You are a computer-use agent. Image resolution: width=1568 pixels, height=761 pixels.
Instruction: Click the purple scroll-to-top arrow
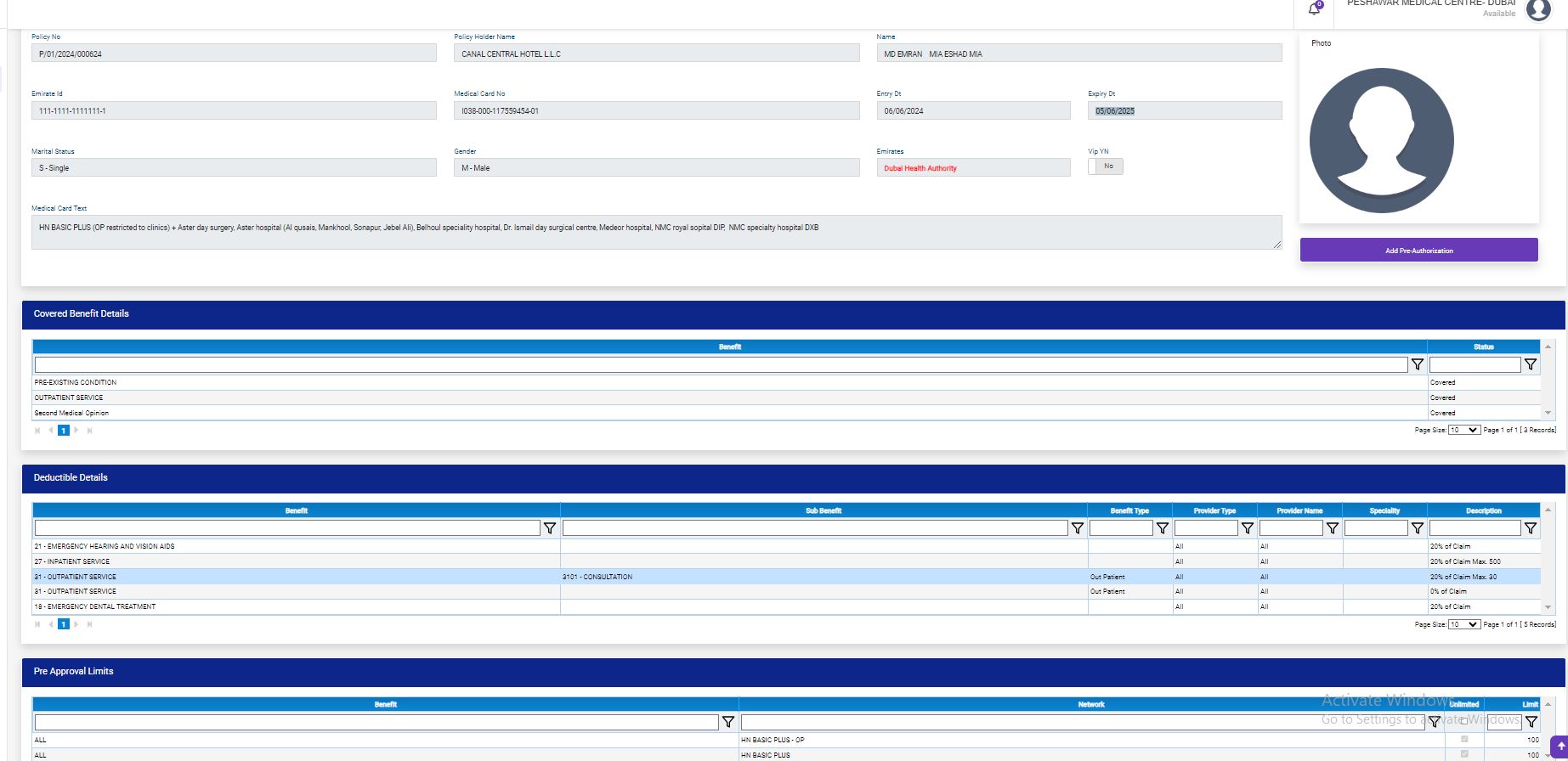(1560, 747)
